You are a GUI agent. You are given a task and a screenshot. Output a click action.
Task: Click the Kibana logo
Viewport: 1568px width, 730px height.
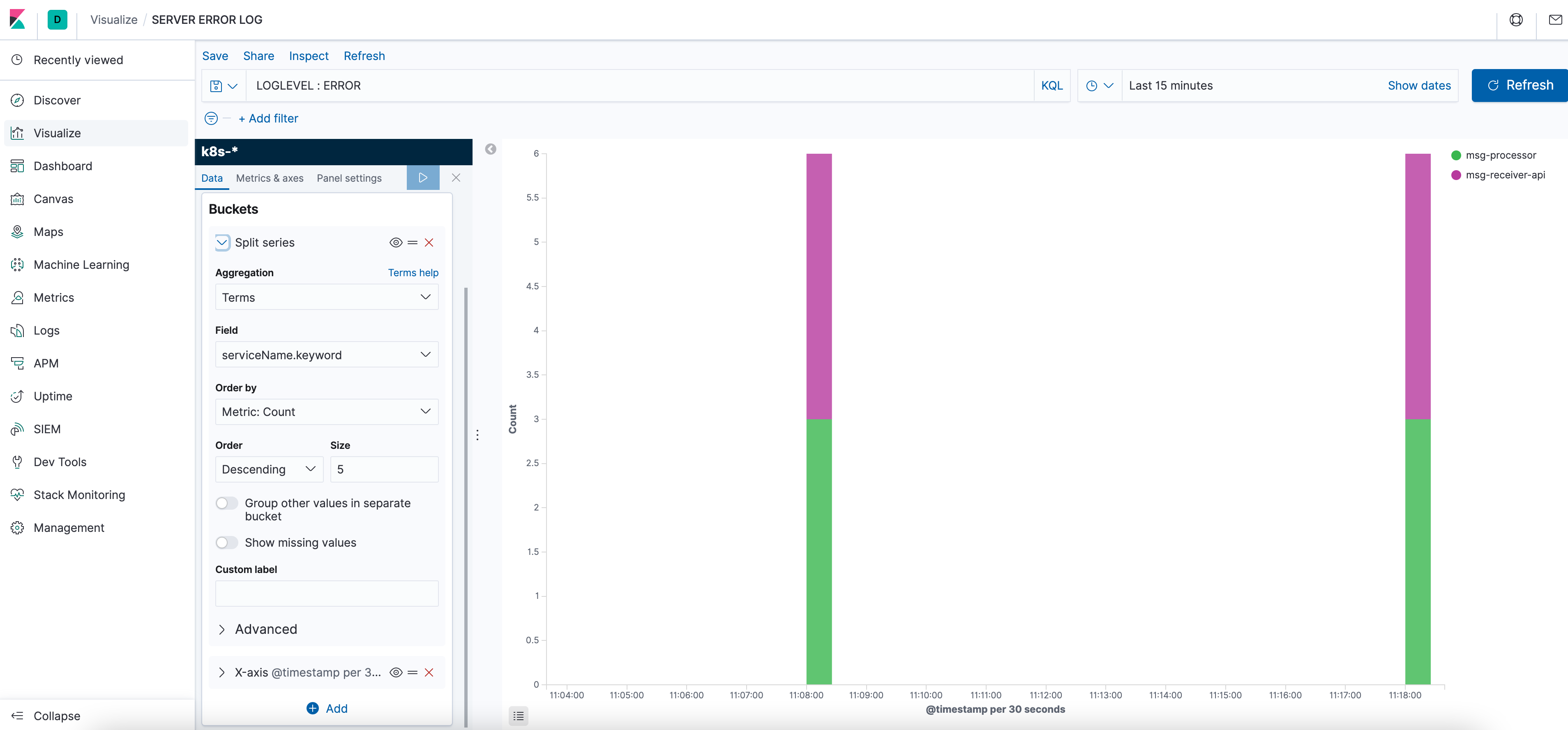click(18, 19)
